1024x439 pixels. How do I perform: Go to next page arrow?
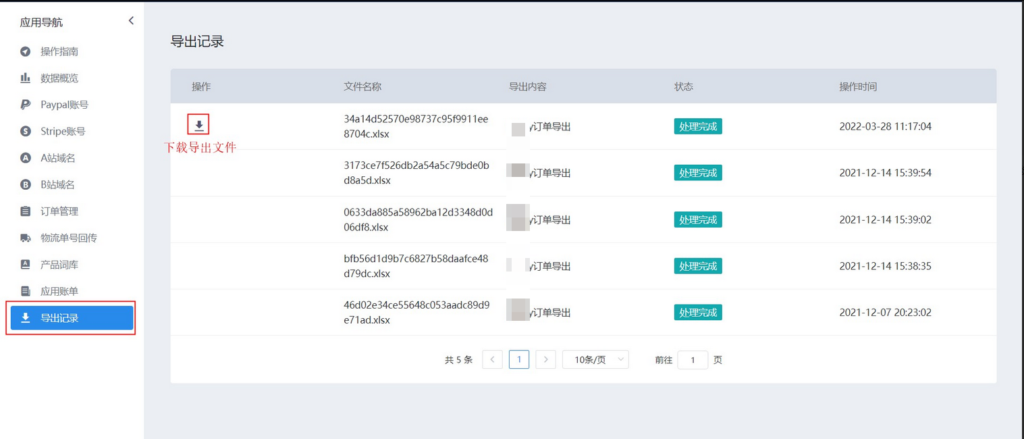pyautogui.click(x=545, y=359)
